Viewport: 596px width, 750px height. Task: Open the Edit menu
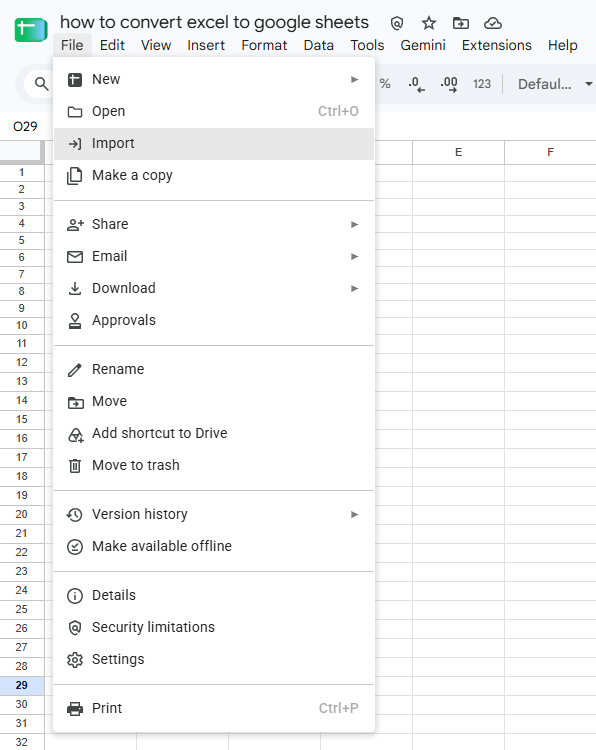[x=112, y=45]
